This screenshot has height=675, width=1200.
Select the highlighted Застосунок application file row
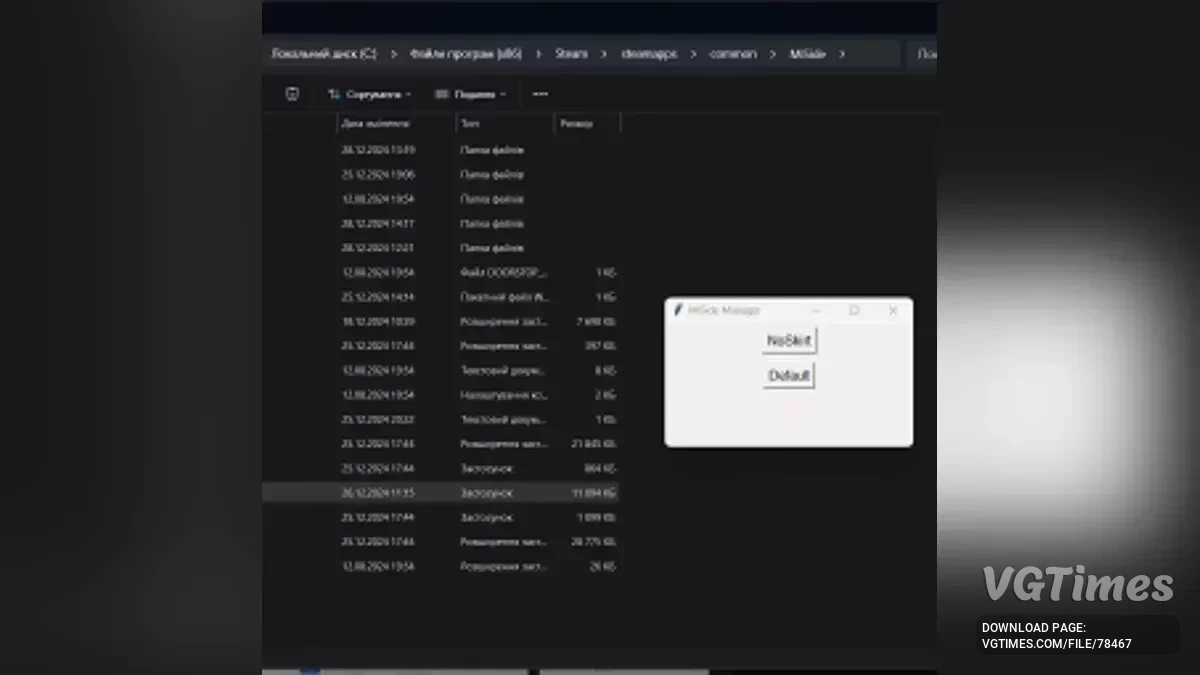pyautogui.click(x=440, y=492)
